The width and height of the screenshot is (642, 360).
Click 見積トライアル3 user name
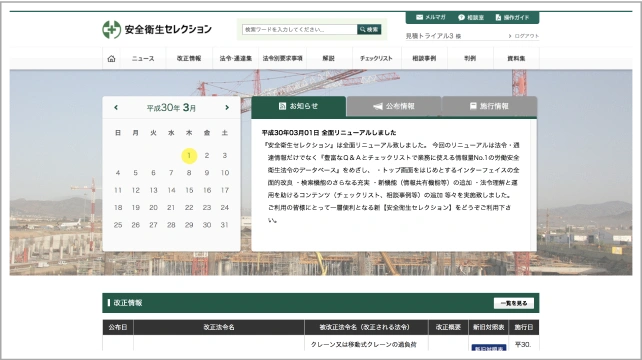433,36
